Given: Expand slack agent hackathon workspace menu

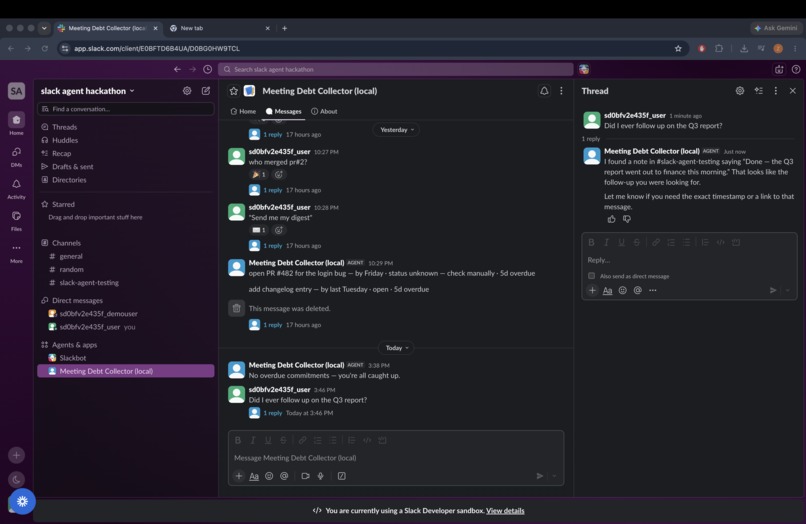Looking at the screenshot, I should [87, 91].
